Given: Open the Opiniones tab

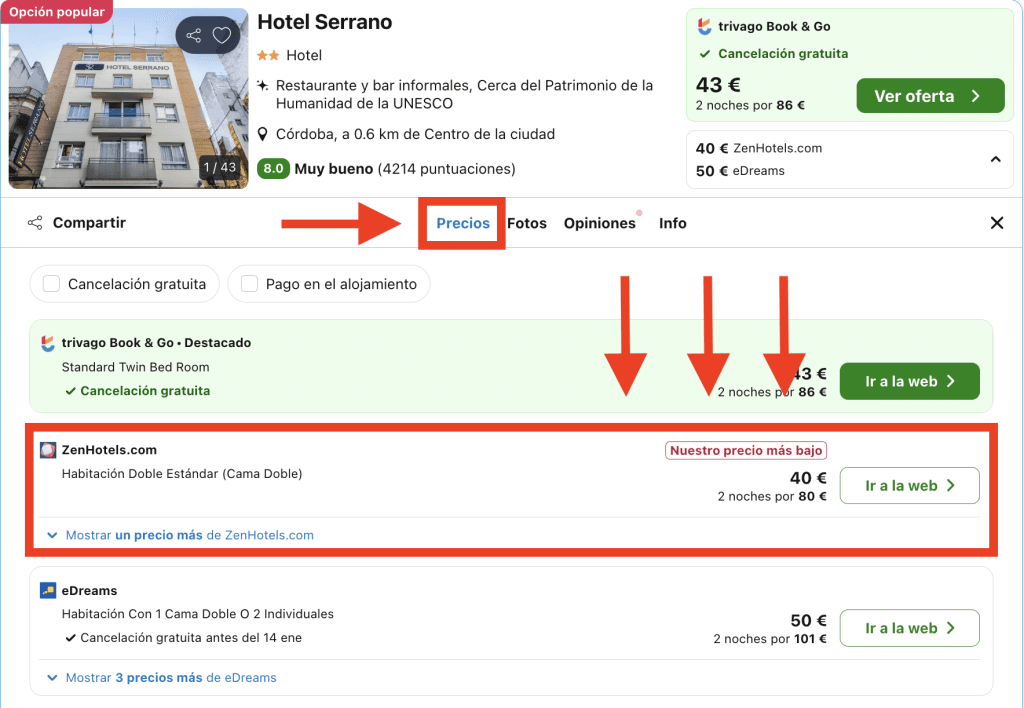Looking at the screenshot, I should [x=600, y=223].
